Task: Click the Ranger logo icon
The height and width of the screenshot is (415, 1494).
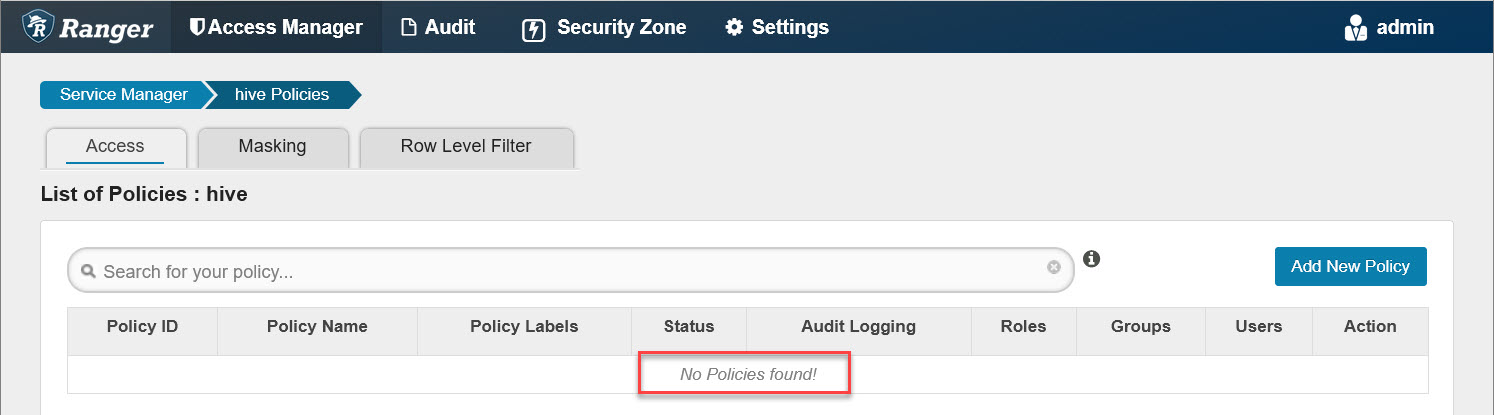Action: click(x=37, y=26)
